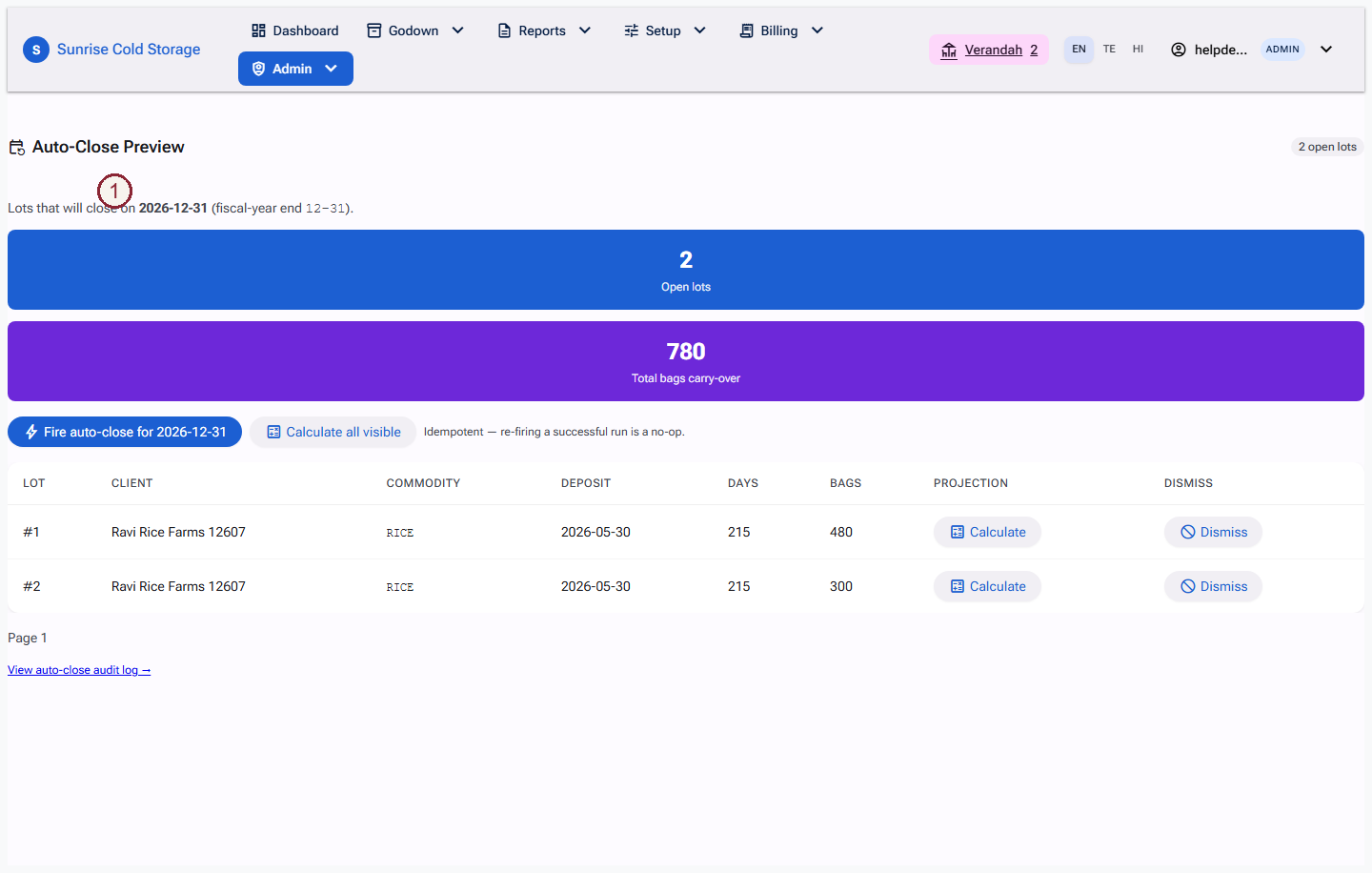1372x873 pixels.
Task: Click the Auto-Close Preview calendar icon
Action: tap(16, 147)
